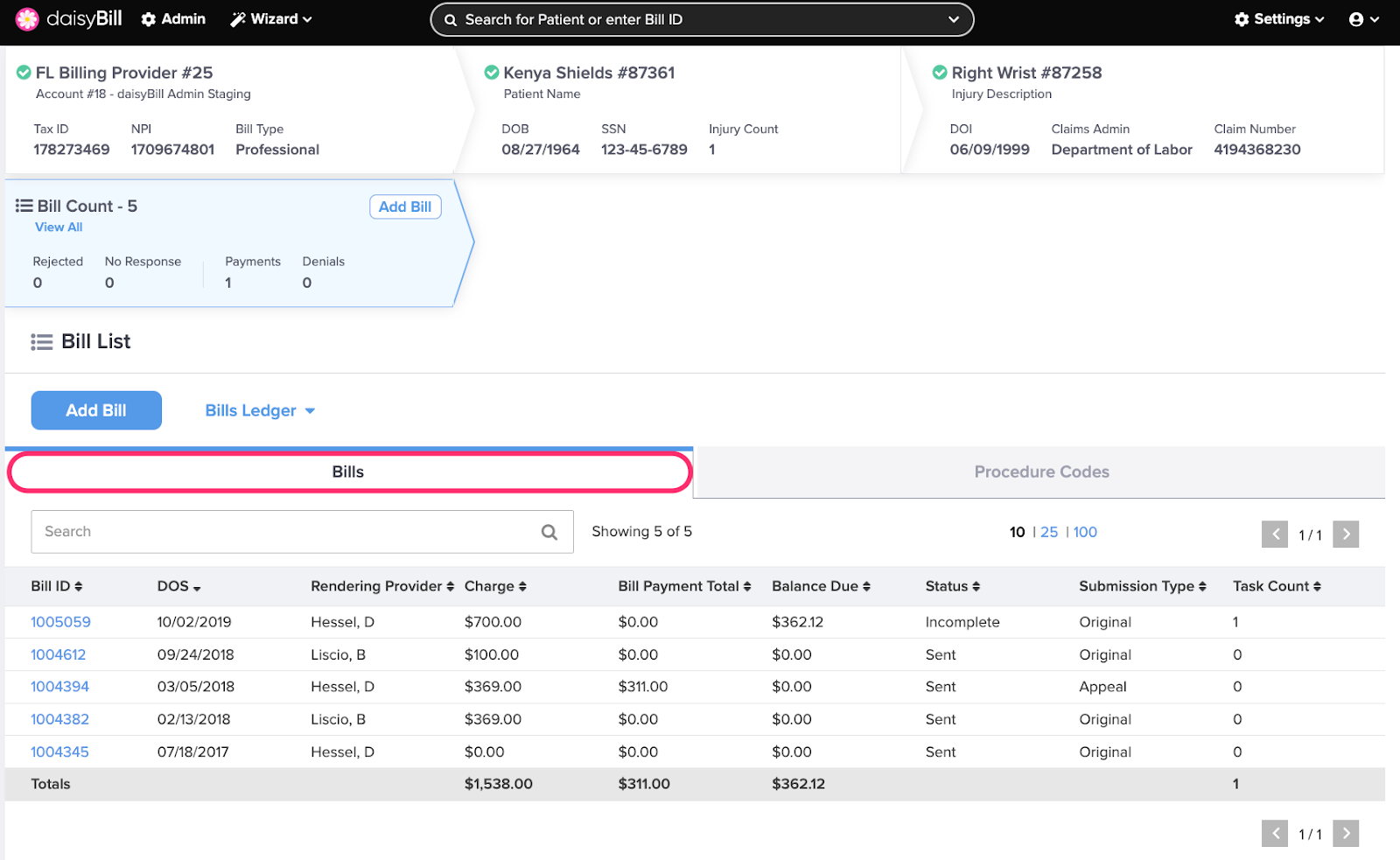Click bottom next page arrow

coord(1345,834)
